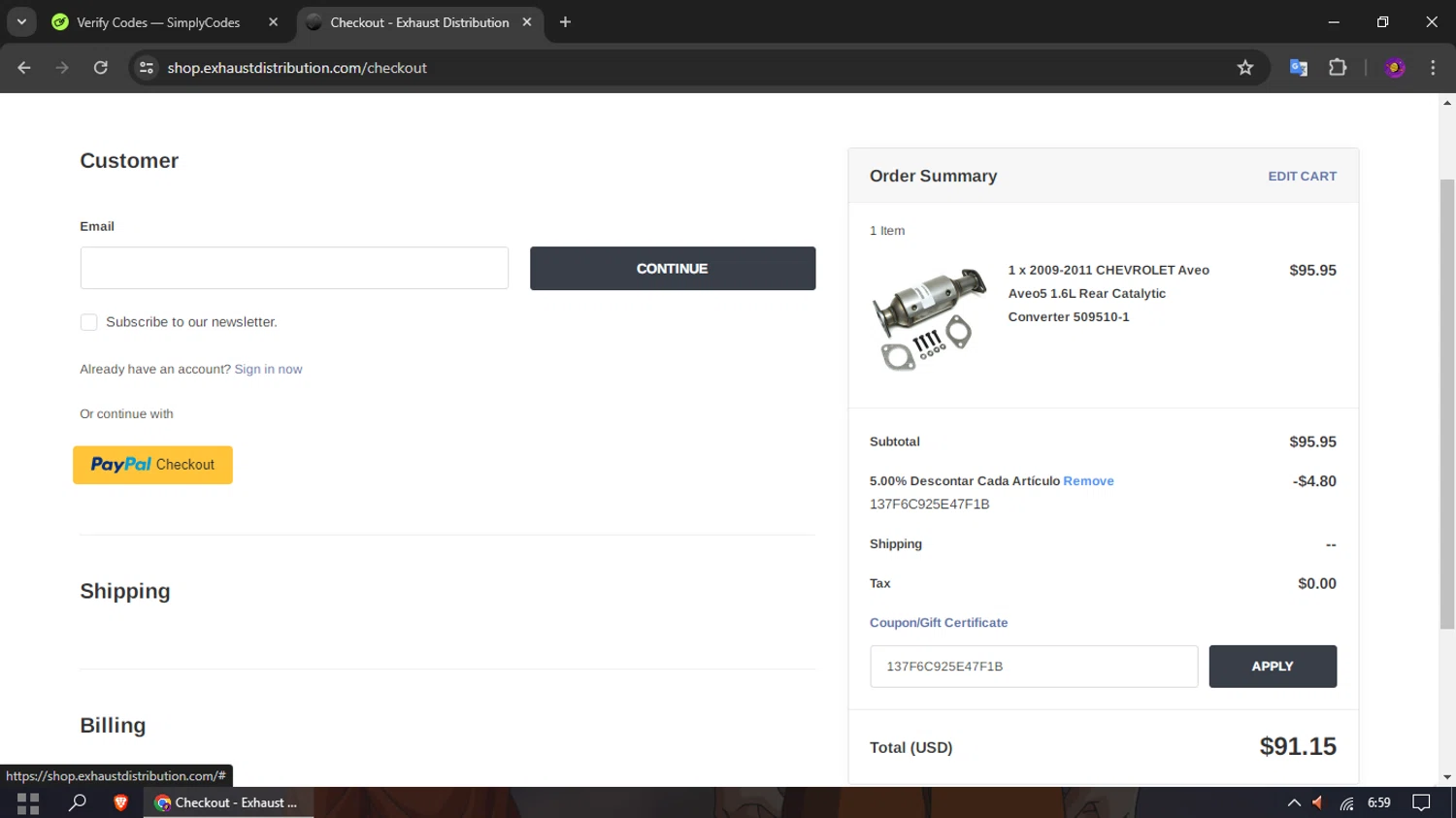Open Chrome three-dot menu
The width and height of the screenshot is (1456, 818).
pyautogui.click(x=1433, y=68)
